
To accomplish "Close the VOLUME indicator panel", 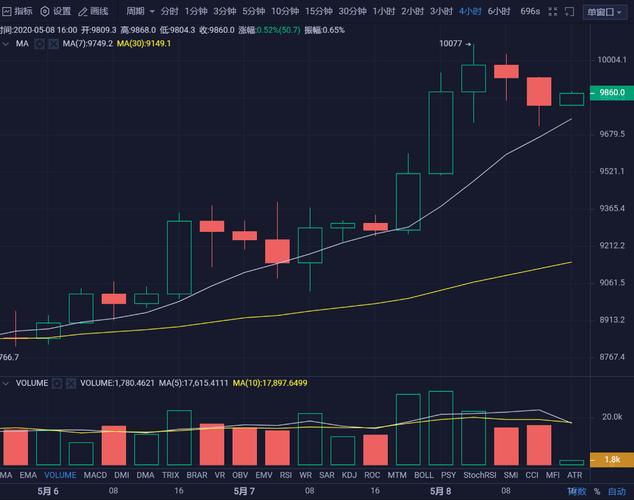I will pos(71,382).
